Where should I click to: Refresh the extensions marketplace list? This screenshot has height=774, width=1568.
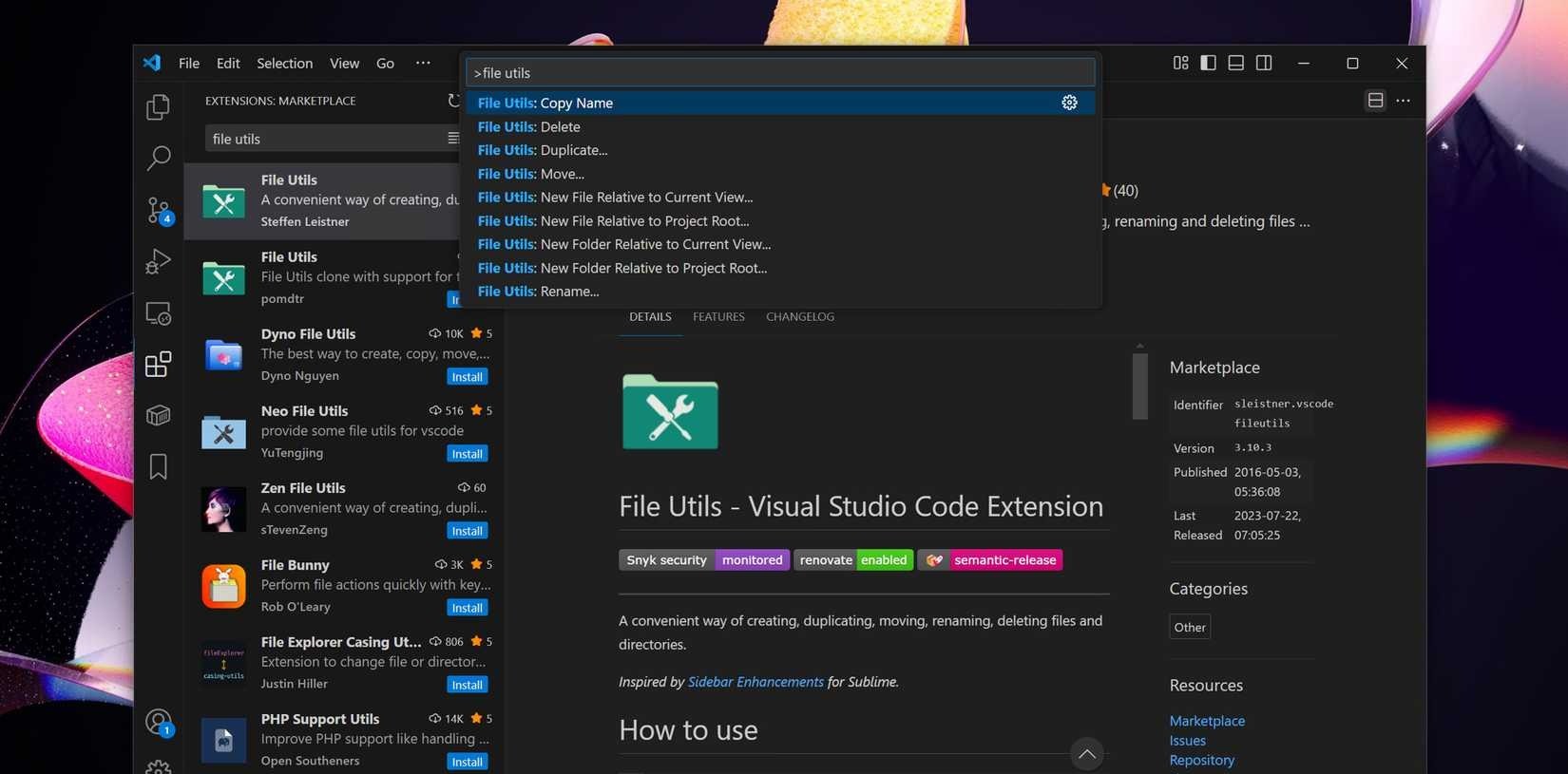click(454, 101)
